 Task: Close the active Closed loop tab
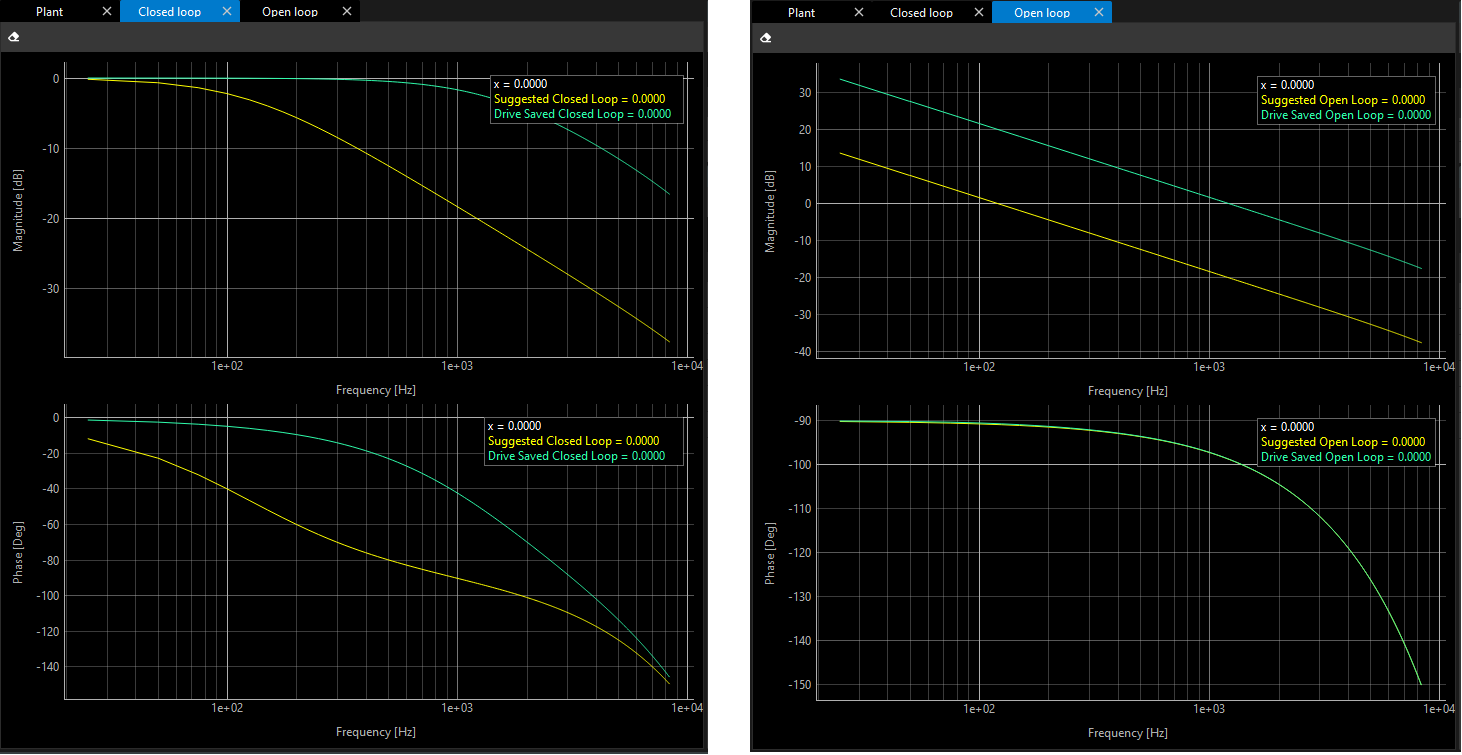(x=228, y=12)
